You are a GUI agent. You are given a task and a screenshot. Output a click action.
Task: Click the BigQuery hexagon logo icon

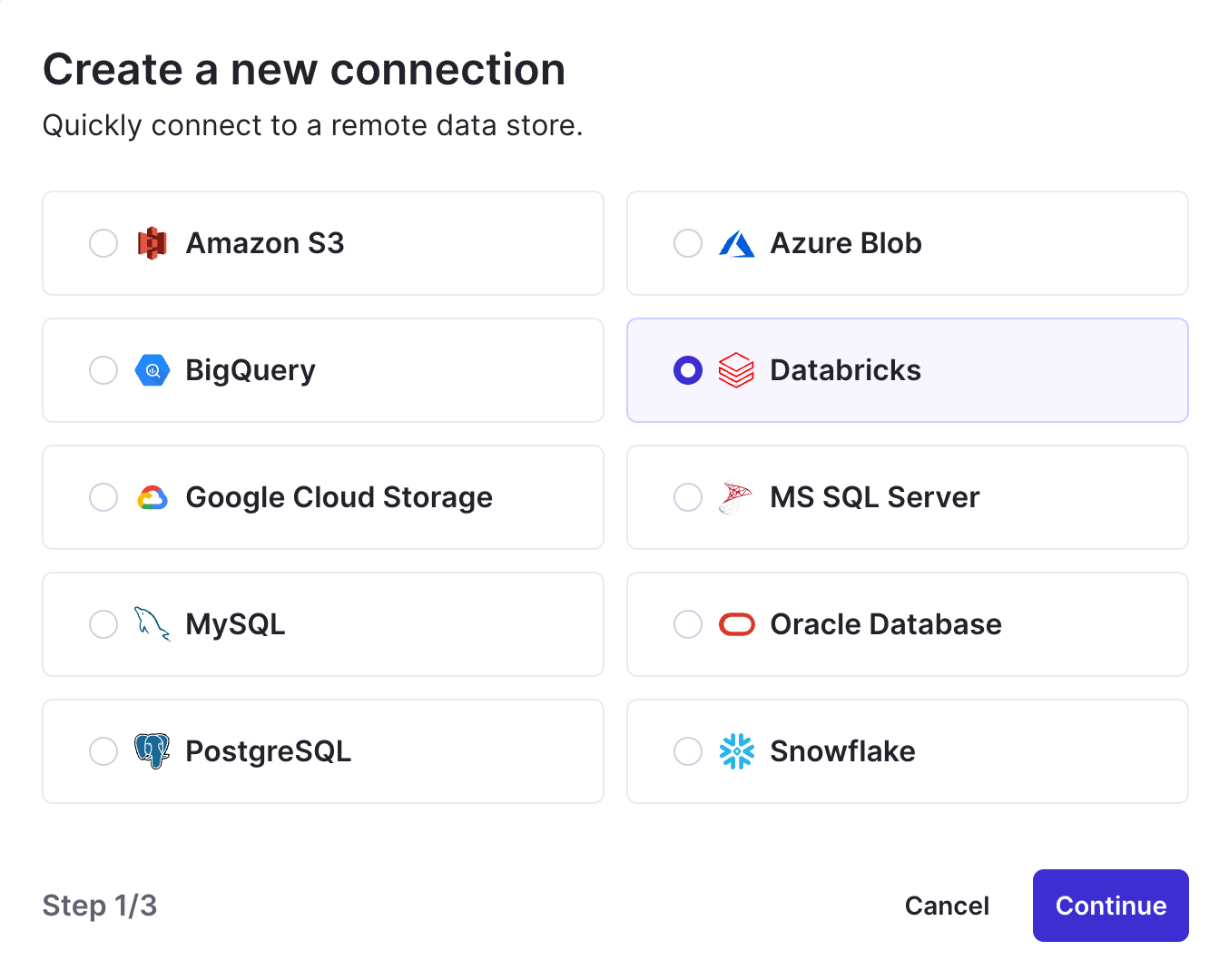[152, 370]
